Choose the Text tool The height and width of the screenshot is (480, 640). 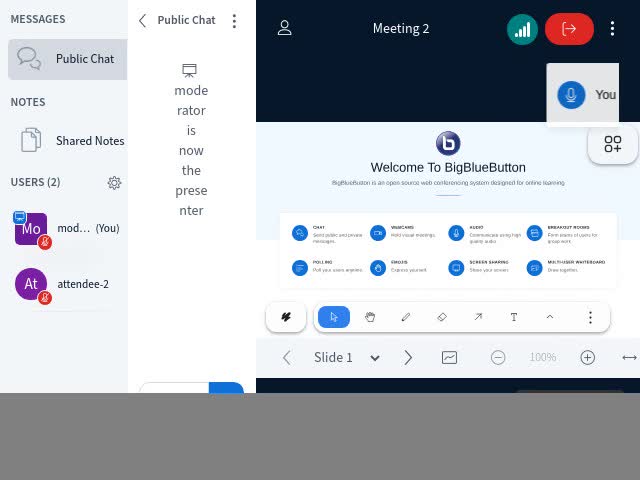click(x=514, y=317)
